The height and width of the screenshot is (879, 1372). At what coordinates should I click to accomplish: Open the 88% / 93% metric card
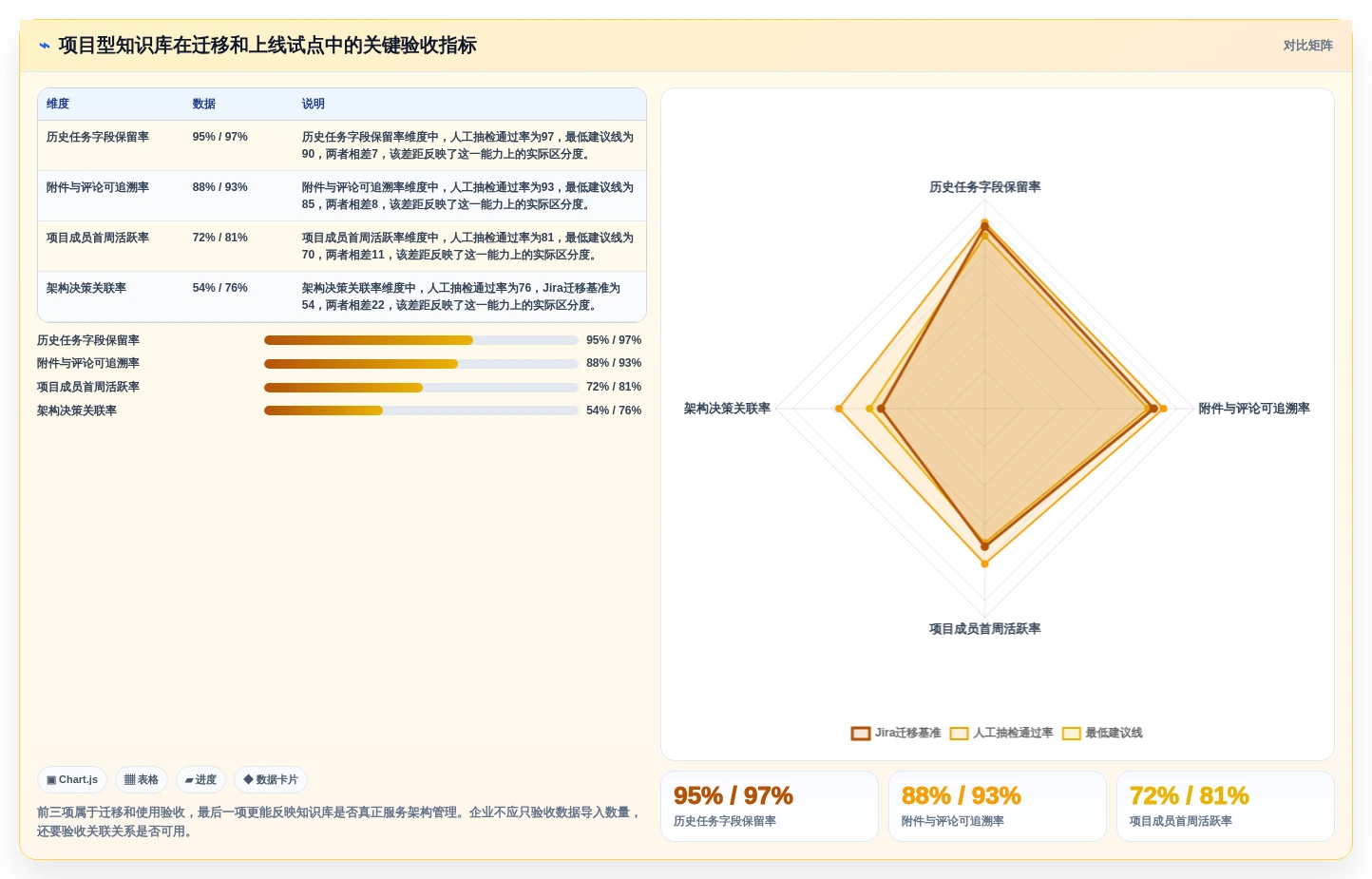[x=998, y=806]
